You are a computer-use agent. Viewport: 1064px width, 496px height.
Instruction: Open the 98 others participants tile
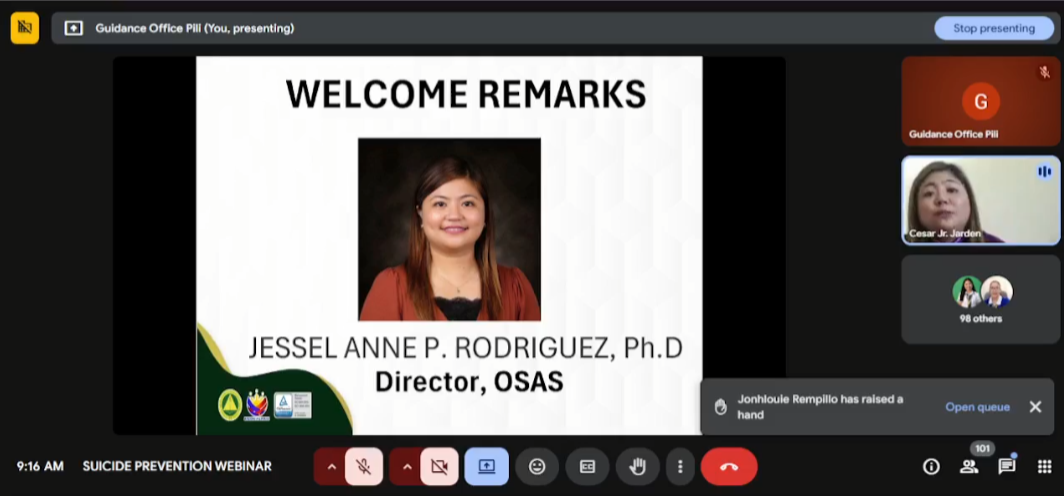[x=980, y=299]
